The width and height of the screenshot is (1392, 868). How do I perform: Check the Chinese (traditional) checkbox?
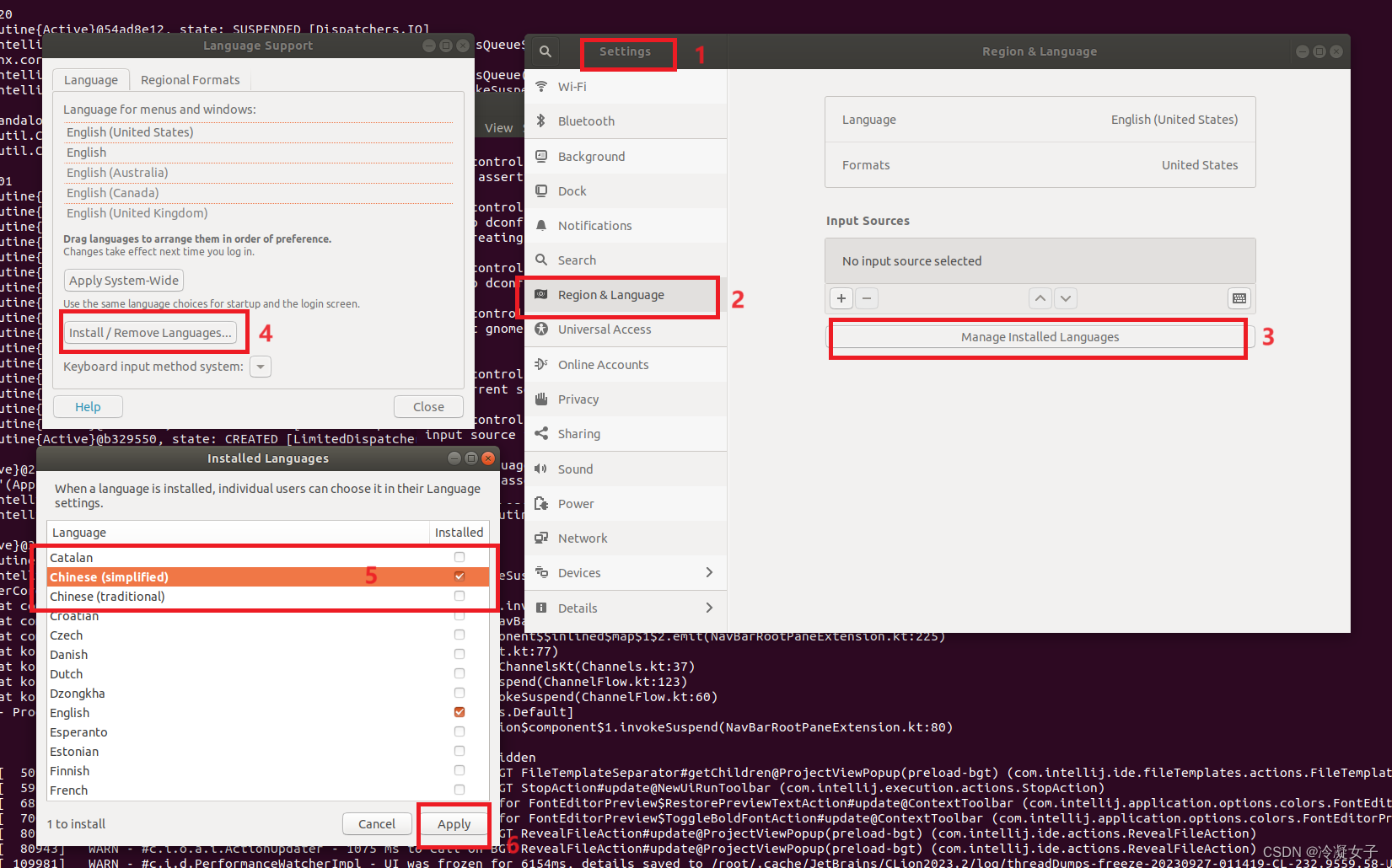point(459,596)
